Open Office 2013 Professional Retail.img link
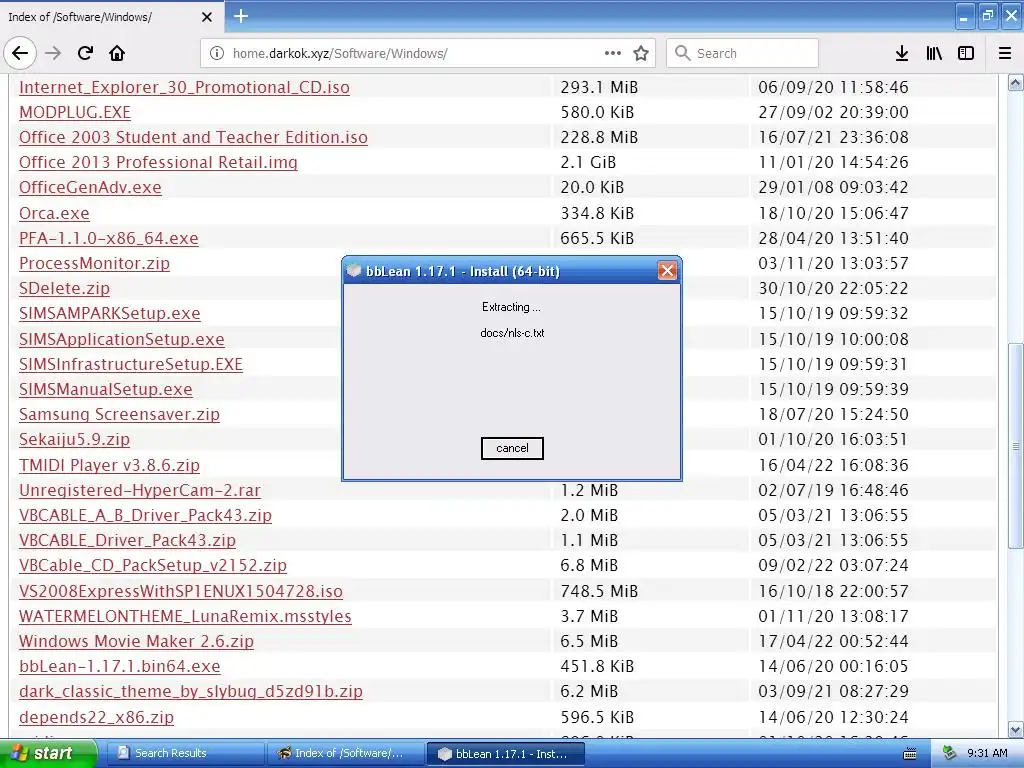1024x768 pixels. point(158,162)
